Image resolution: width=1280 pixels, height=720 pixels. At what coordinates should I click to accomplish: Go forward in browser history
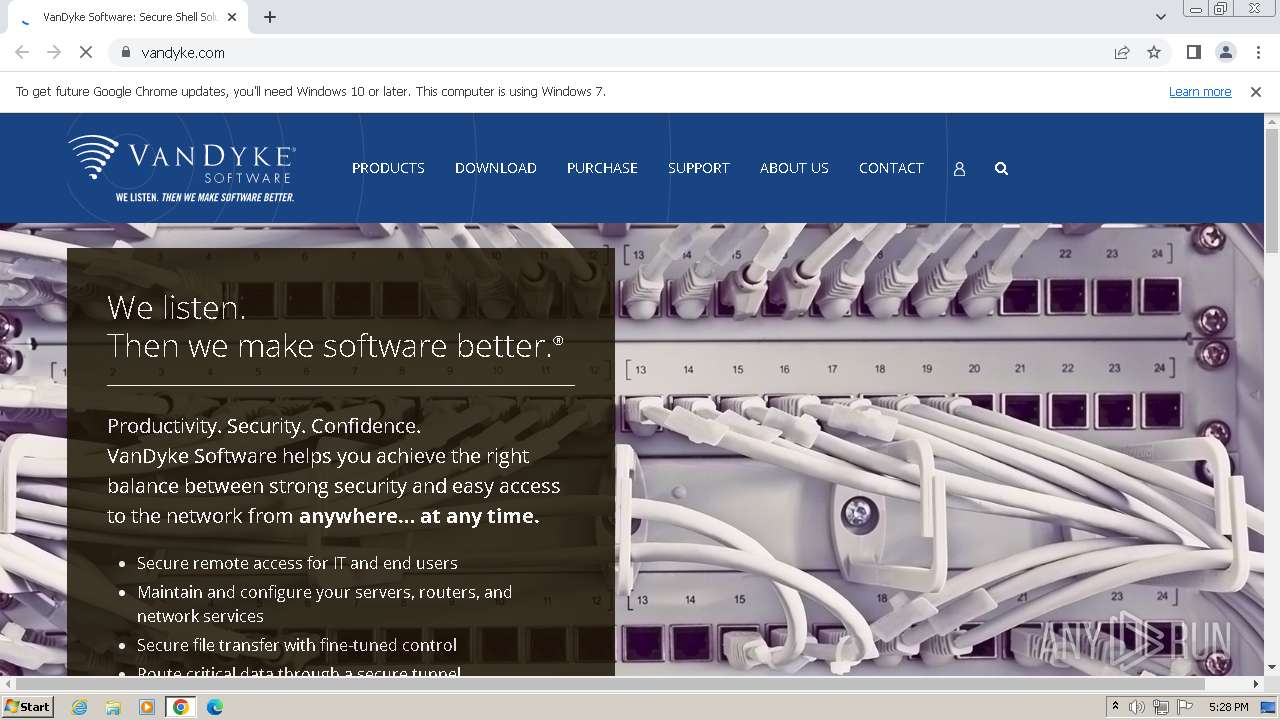click(x=54, y=52)
